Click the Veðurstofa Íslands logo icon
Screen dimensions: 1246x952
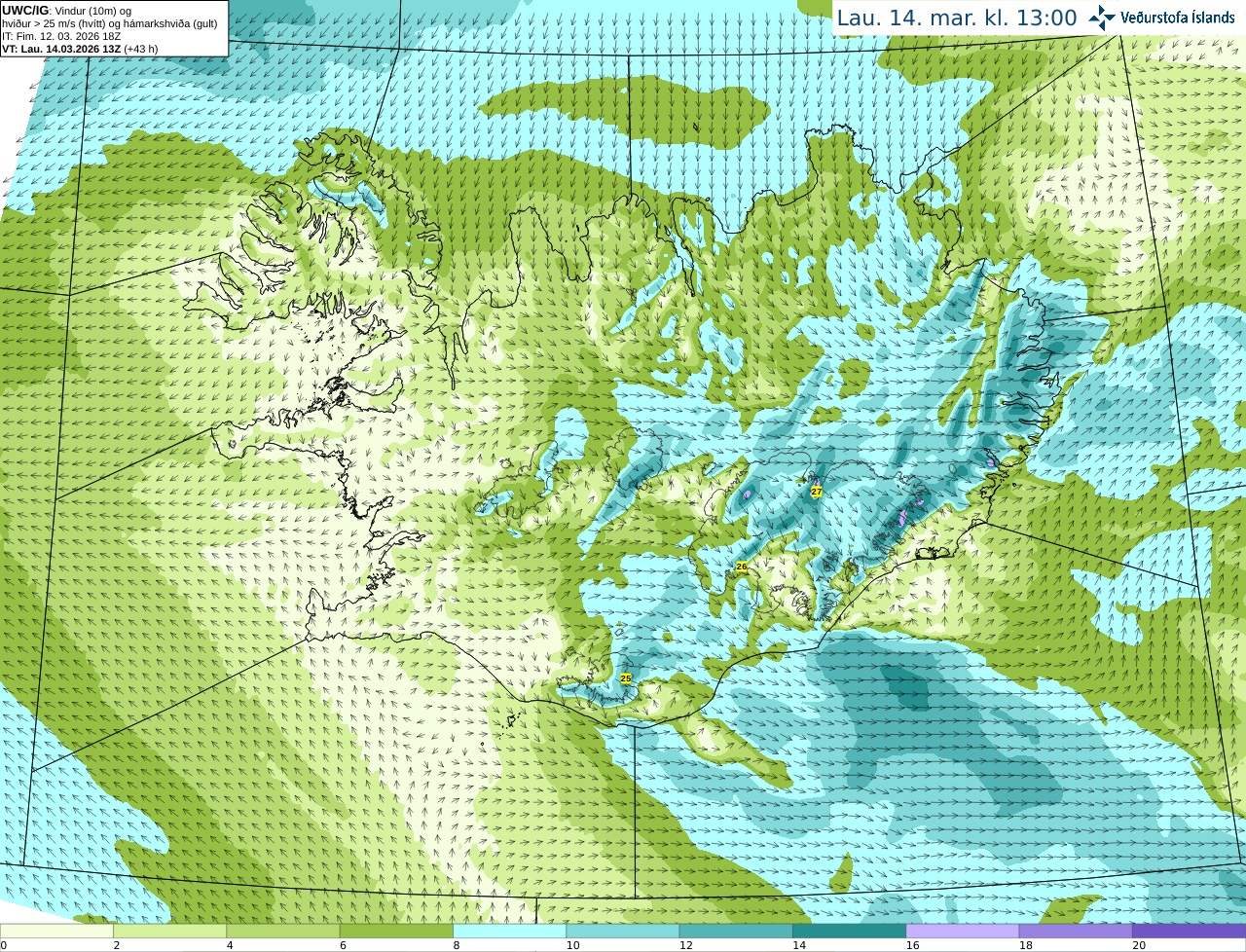point(1102,18)
